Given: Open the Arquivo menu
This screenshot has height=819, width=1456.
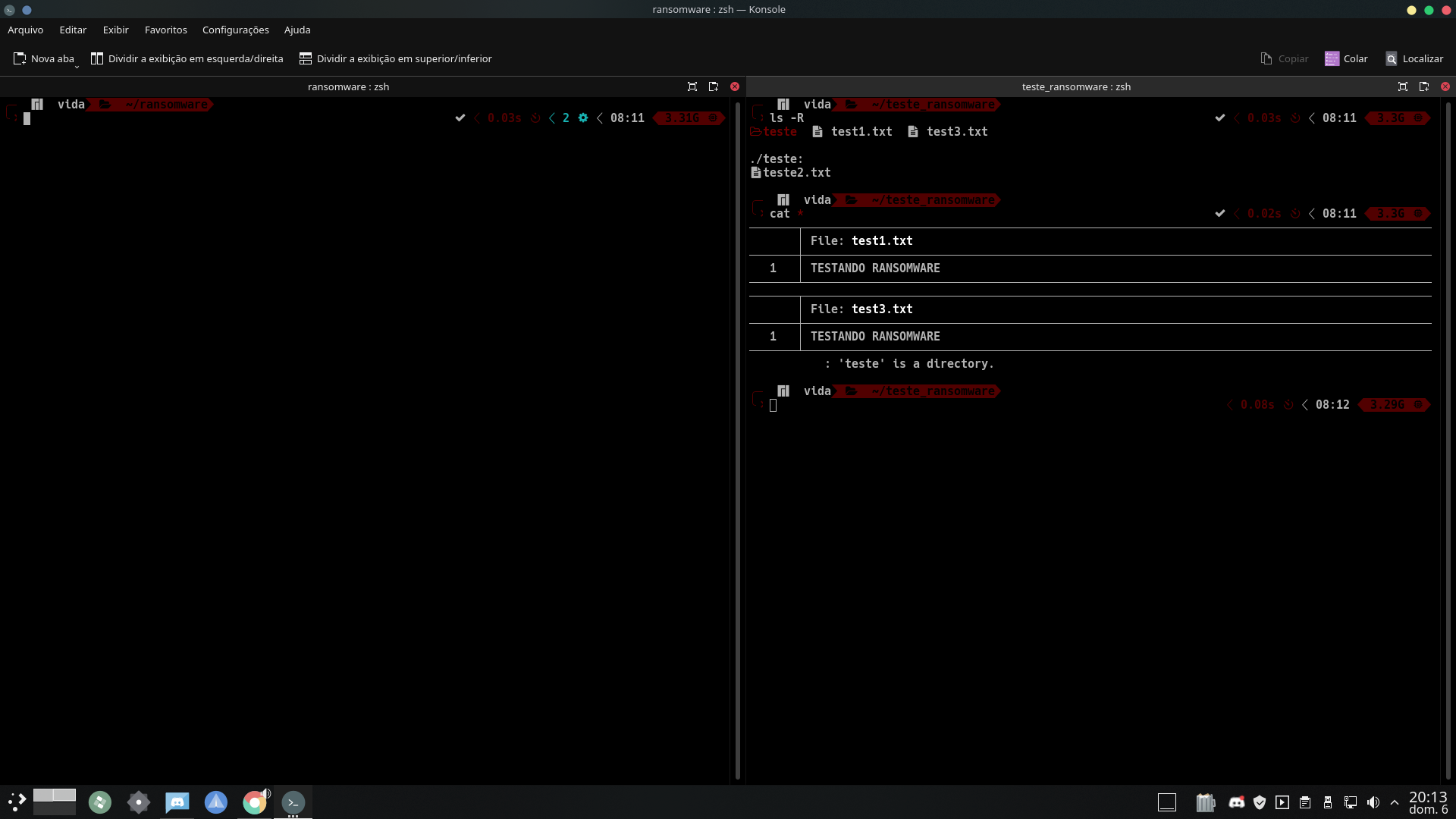Looking at the screenshot, I should 25,30.
